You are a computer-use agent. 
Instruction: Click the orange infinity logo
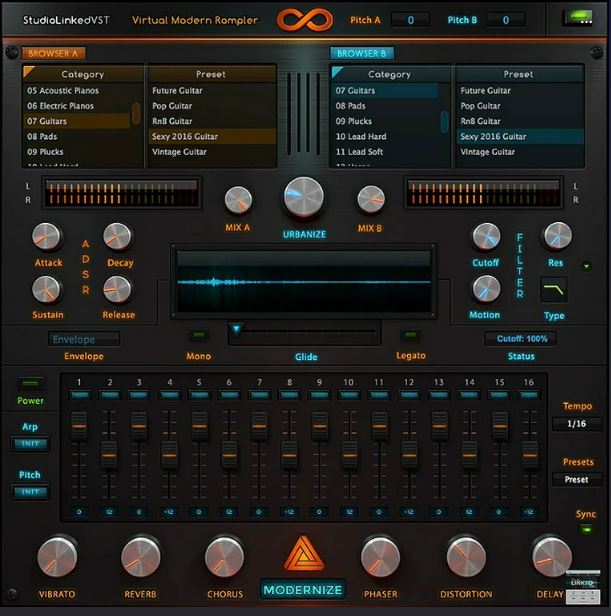point(305,20)
